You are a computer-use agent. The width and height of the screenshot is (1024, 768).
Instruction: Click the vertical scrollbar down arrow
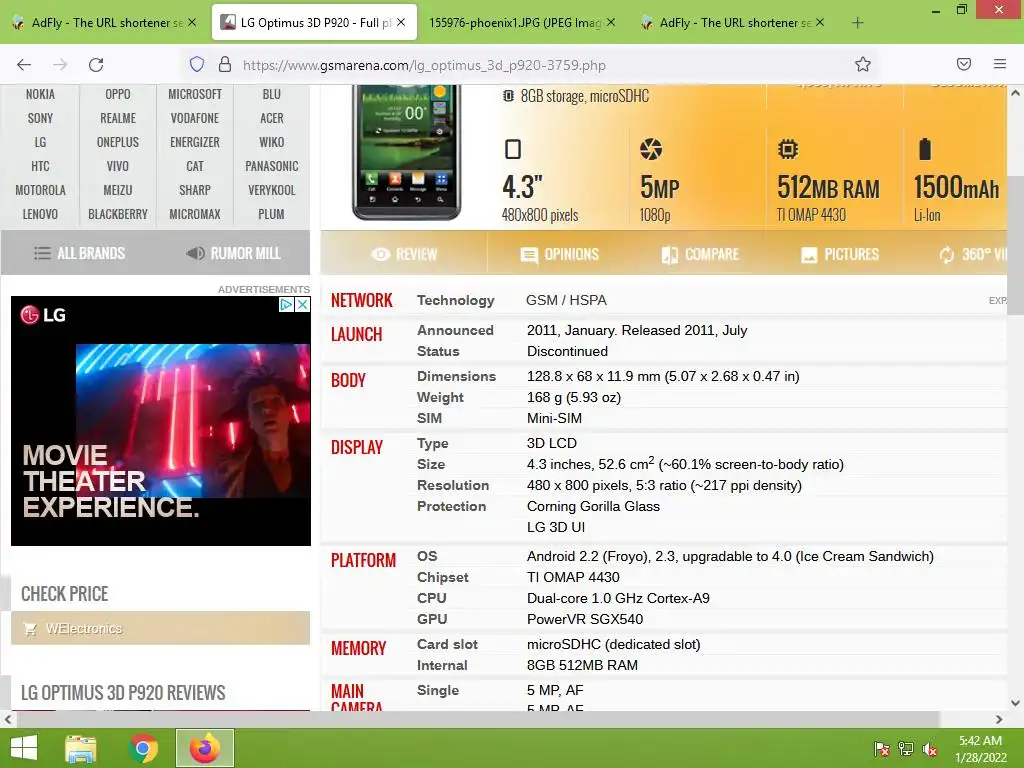1016,703
